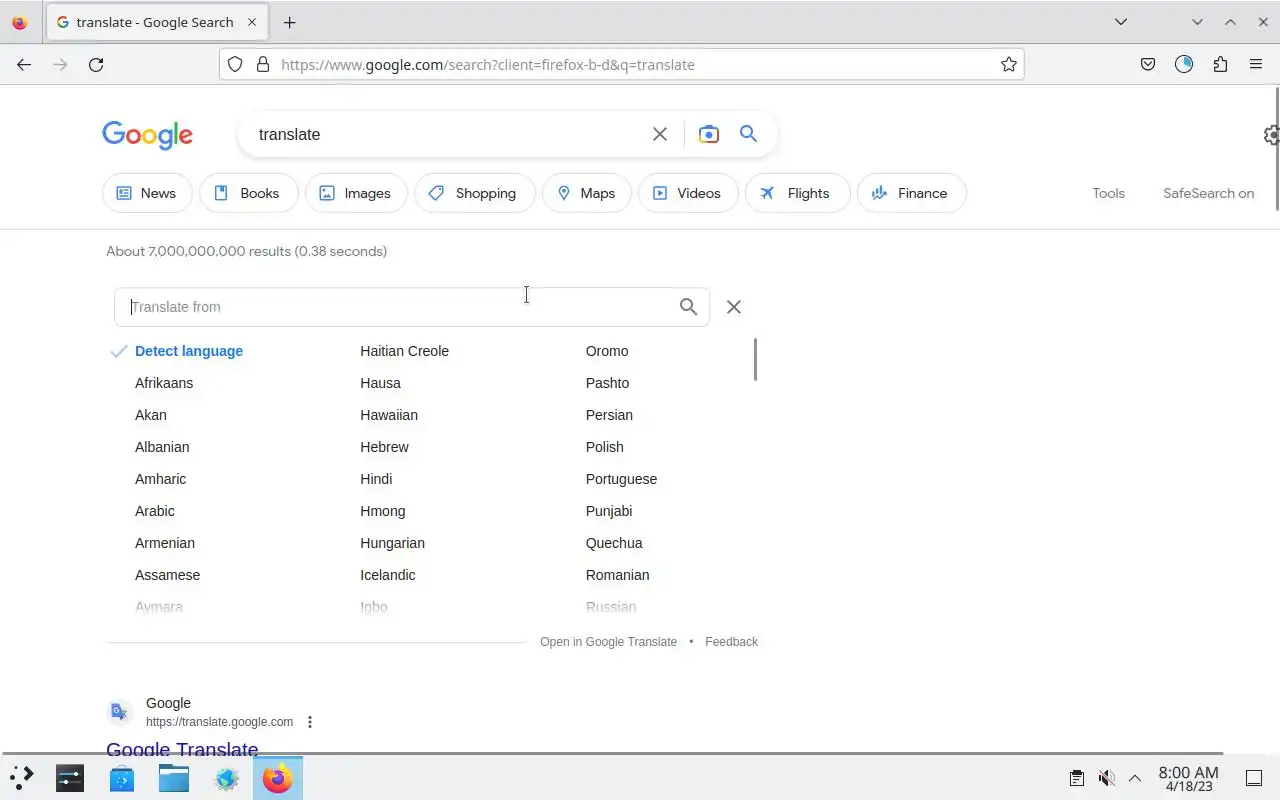Close the translate - Google Search tab
The width and height of the screenshot is (1280, 800).
(252, 22)
